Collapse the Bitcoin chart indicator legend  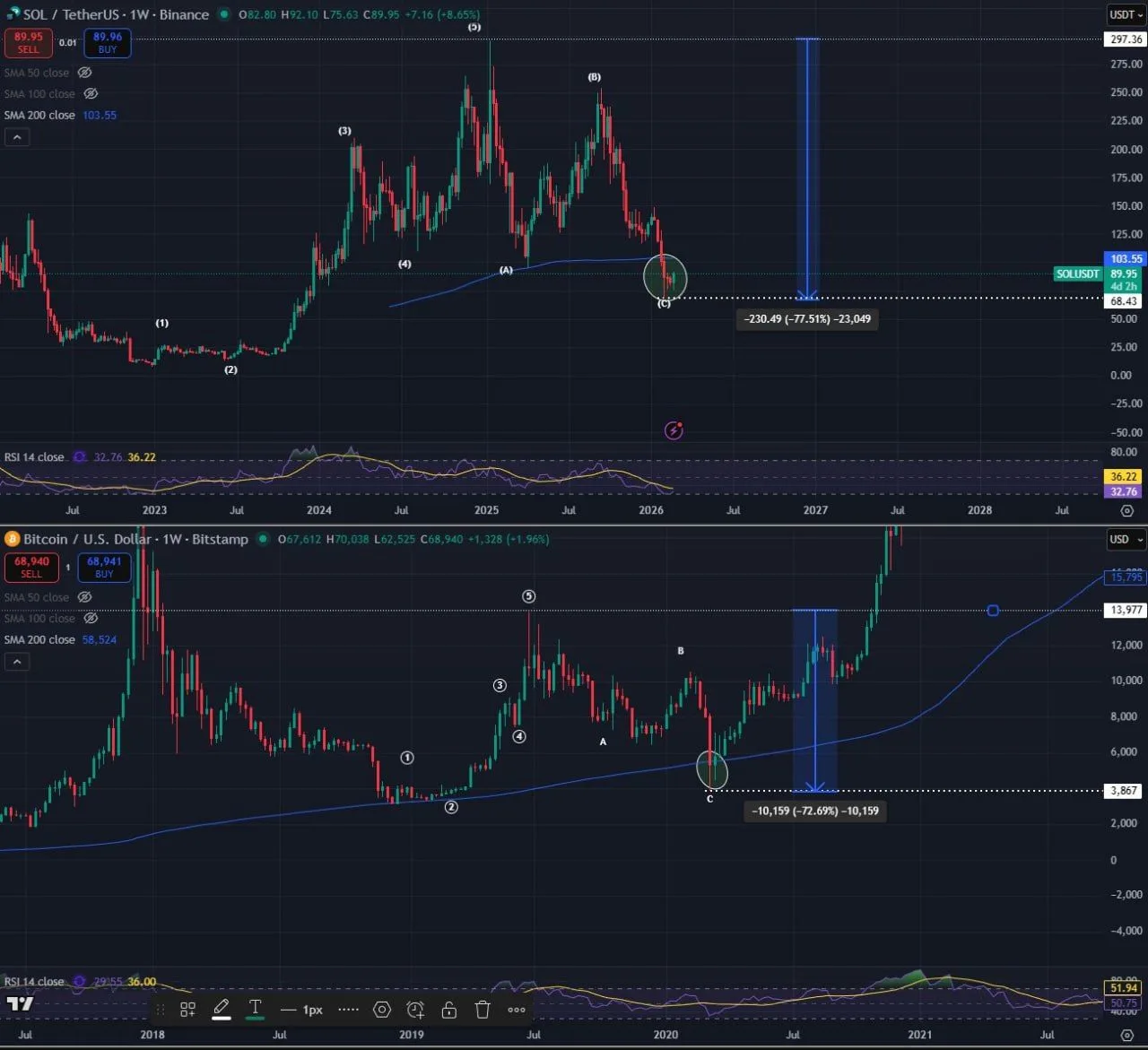pos(17,662)
